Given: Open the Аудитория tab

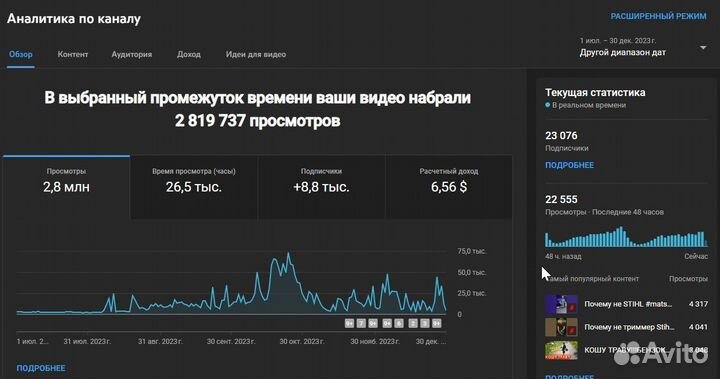Looking at the screenshot, I should click(x=132, y=54).
